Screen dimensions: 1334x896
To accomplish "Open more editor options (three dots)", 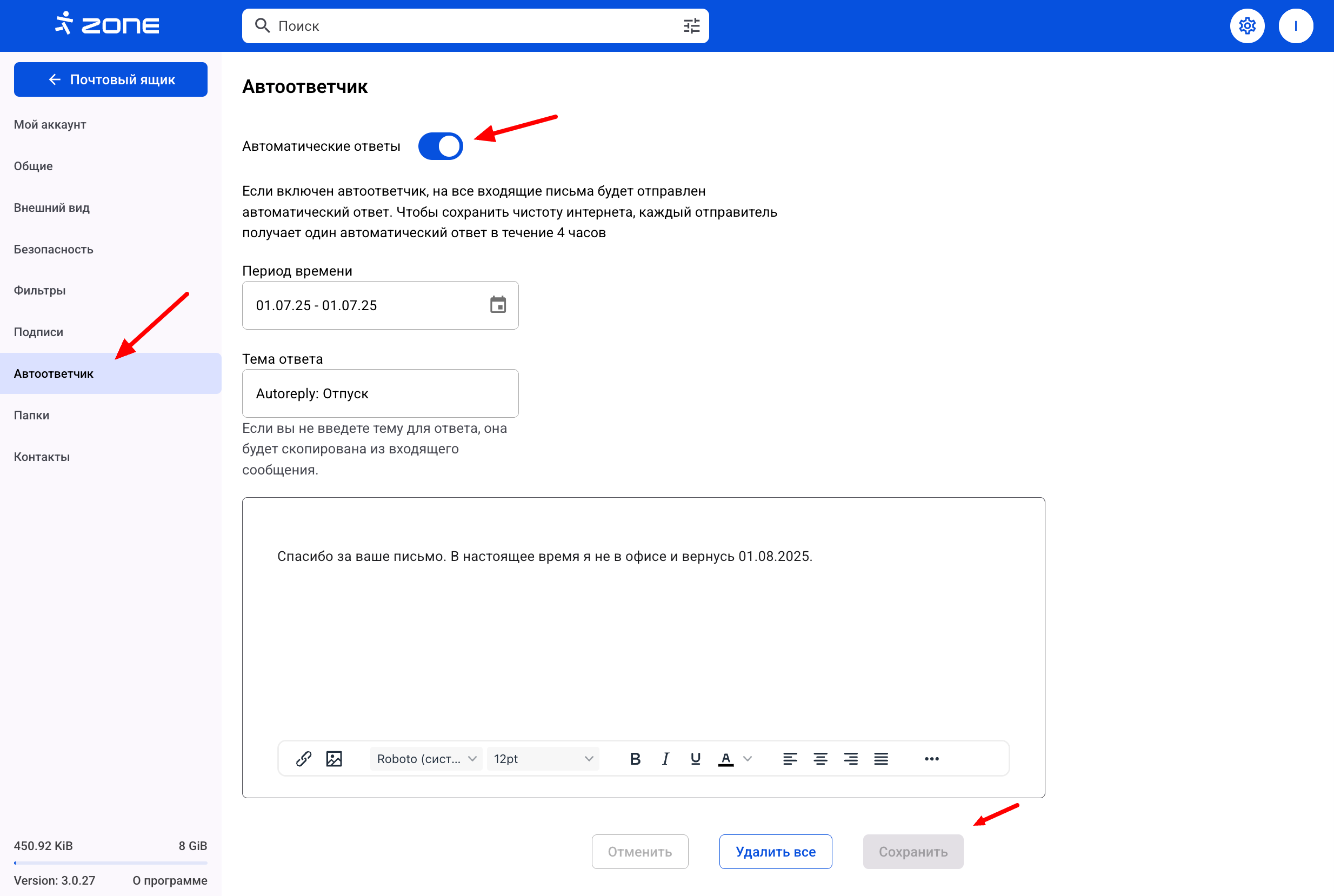I will coord(932,759).
